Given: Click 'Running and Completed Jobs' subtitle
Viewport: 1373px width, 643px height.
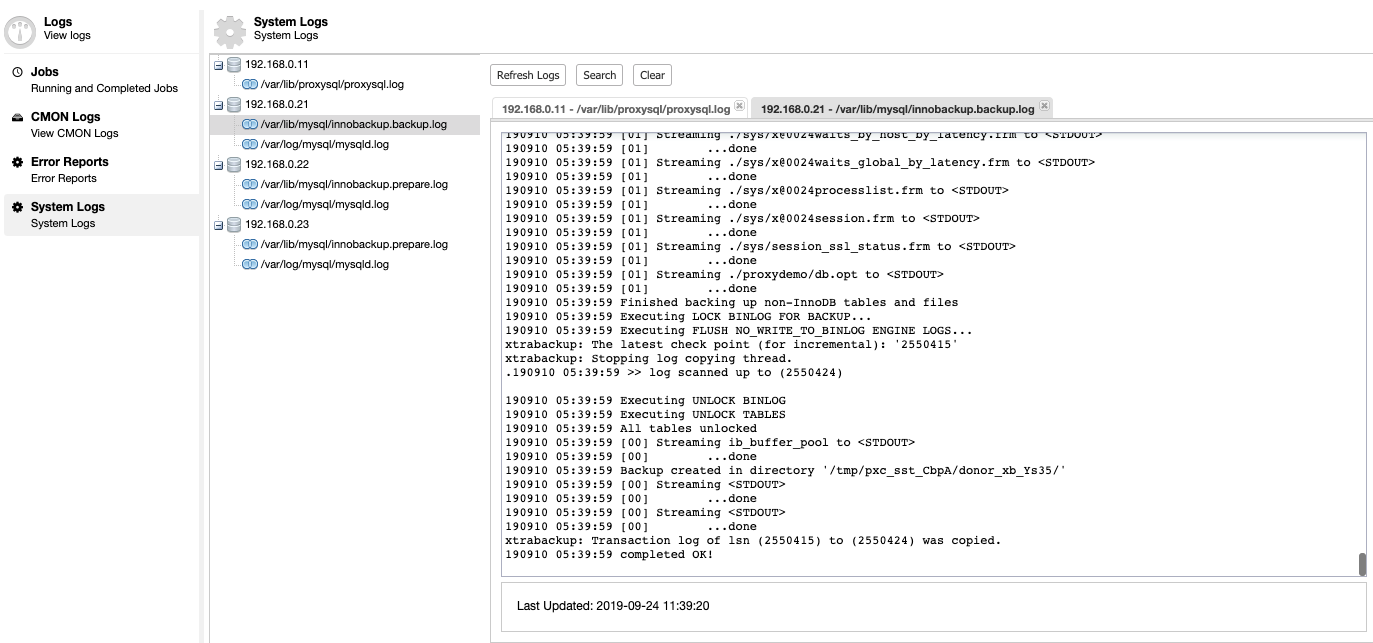Looking at the screenshot, I should (x=104, y=88).
